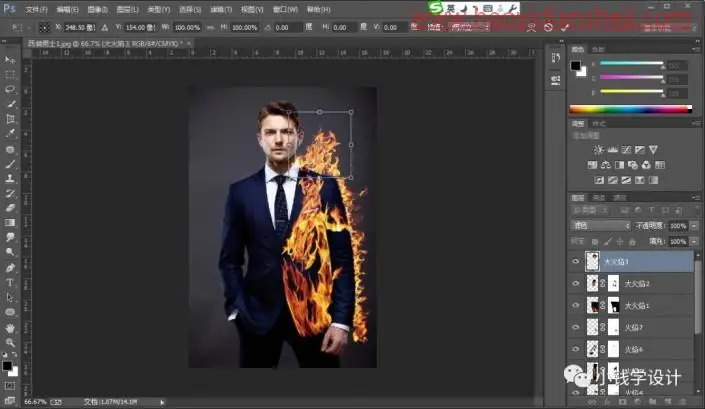This screenshot has height=409, width=705.
Task: Select the Crop tool
Action: tap(10, 119)
